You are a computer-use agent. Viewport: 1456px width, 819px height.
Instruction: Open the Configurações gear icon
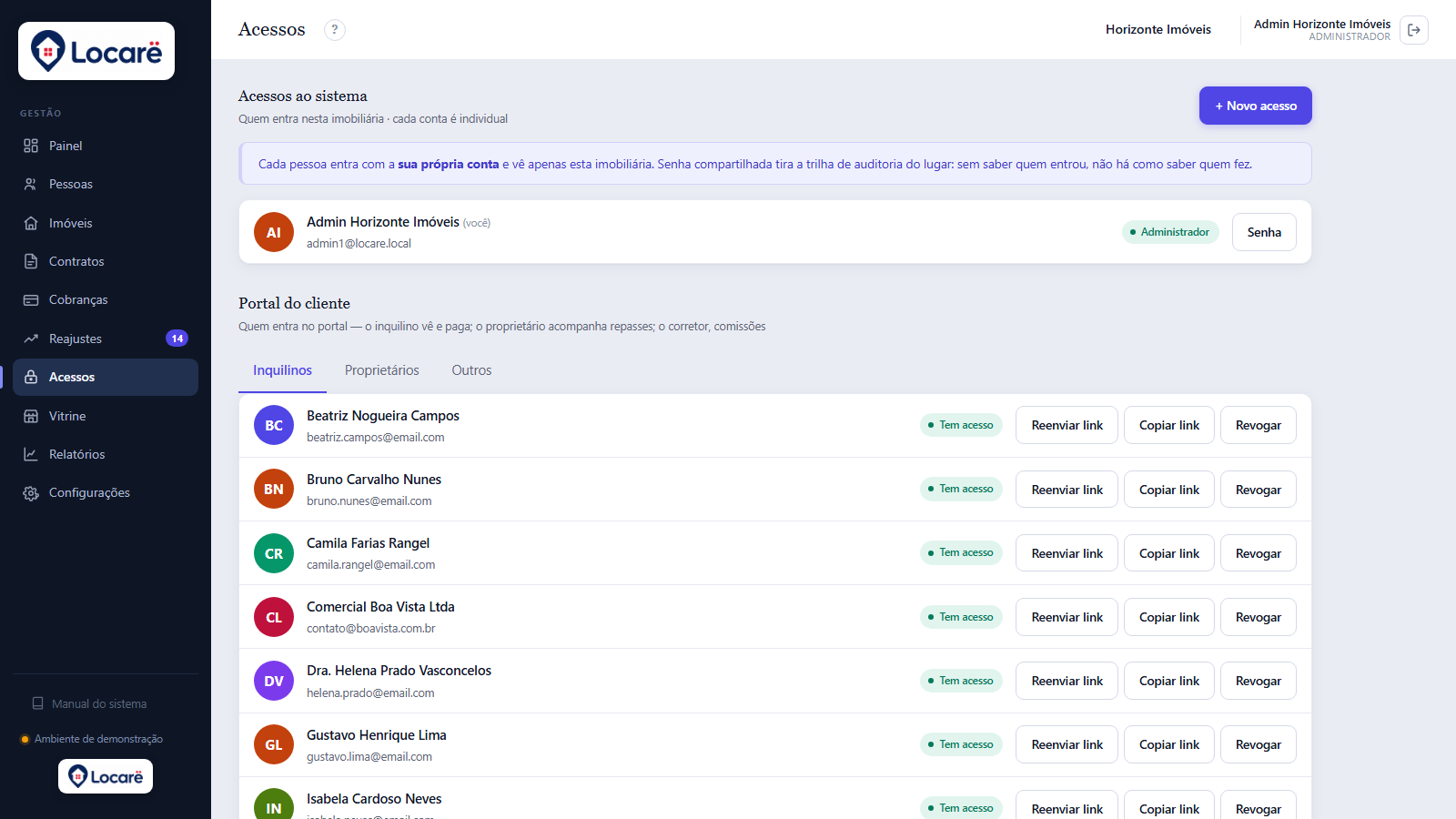[x=31, y=492]
